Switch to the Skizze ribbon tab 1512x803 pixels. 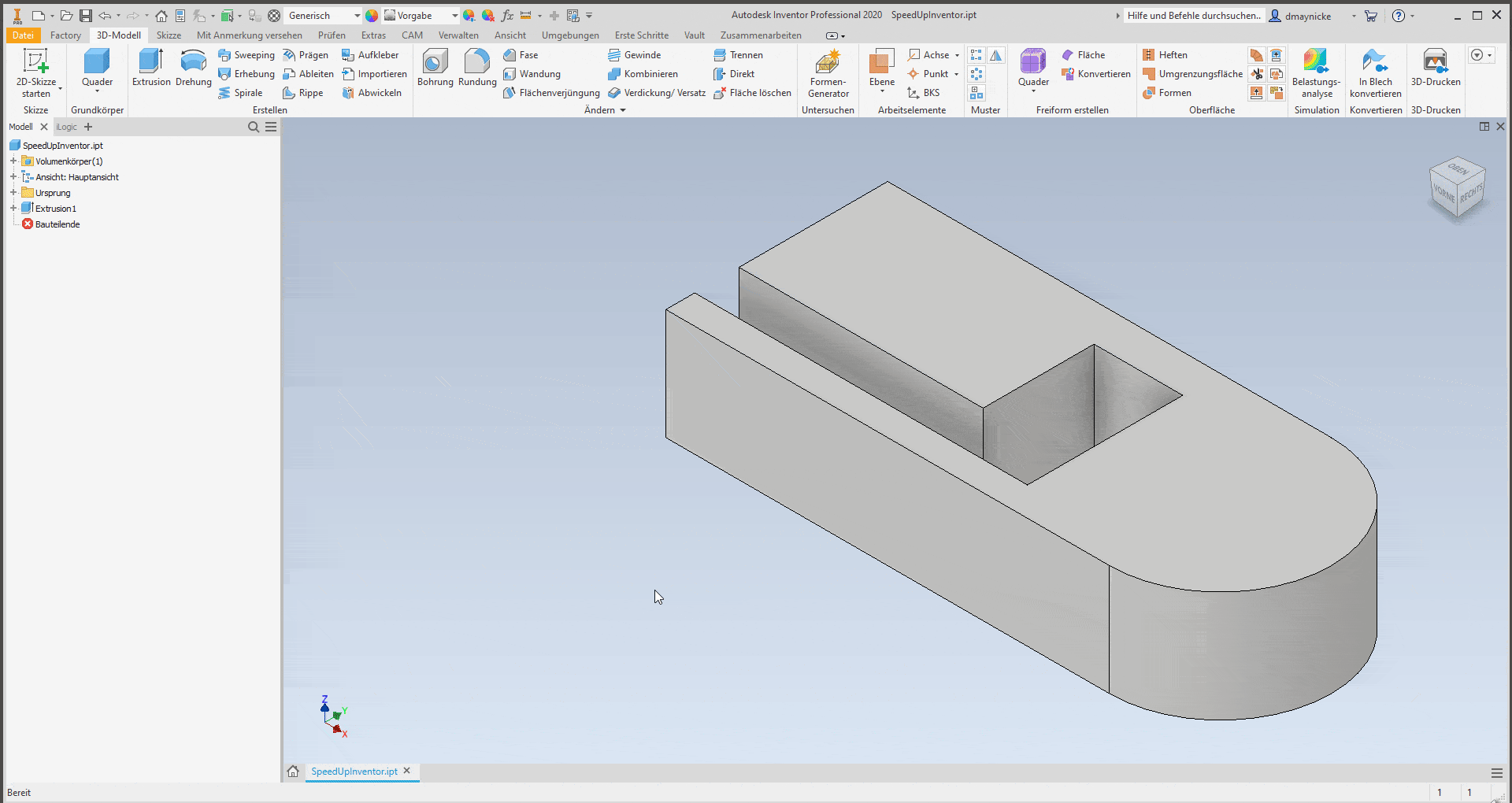pyautogui.click(x=169, y=35)
